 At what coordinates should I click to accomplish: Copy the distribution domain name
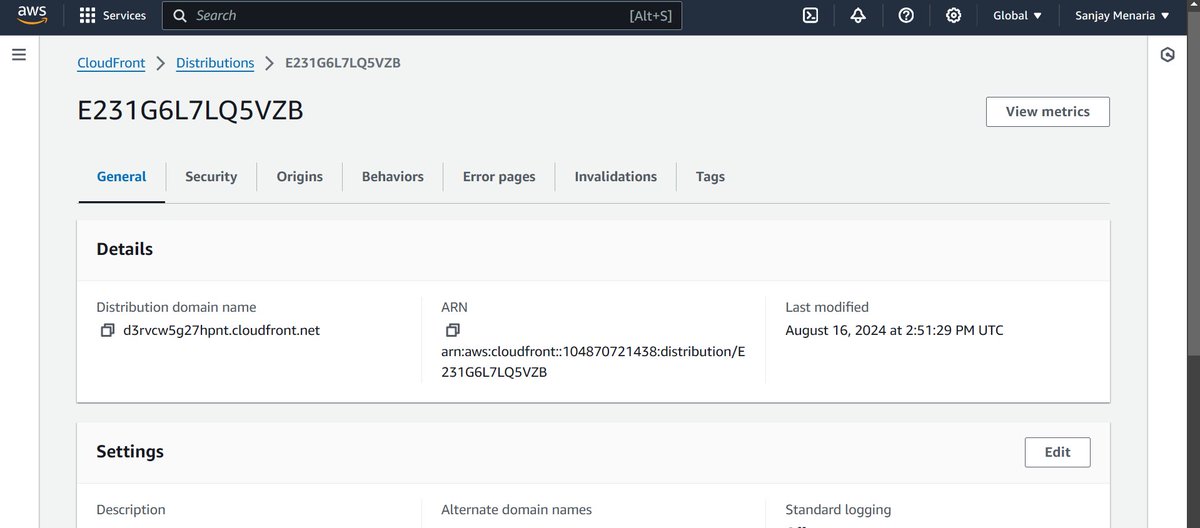[x=107, y=330]
